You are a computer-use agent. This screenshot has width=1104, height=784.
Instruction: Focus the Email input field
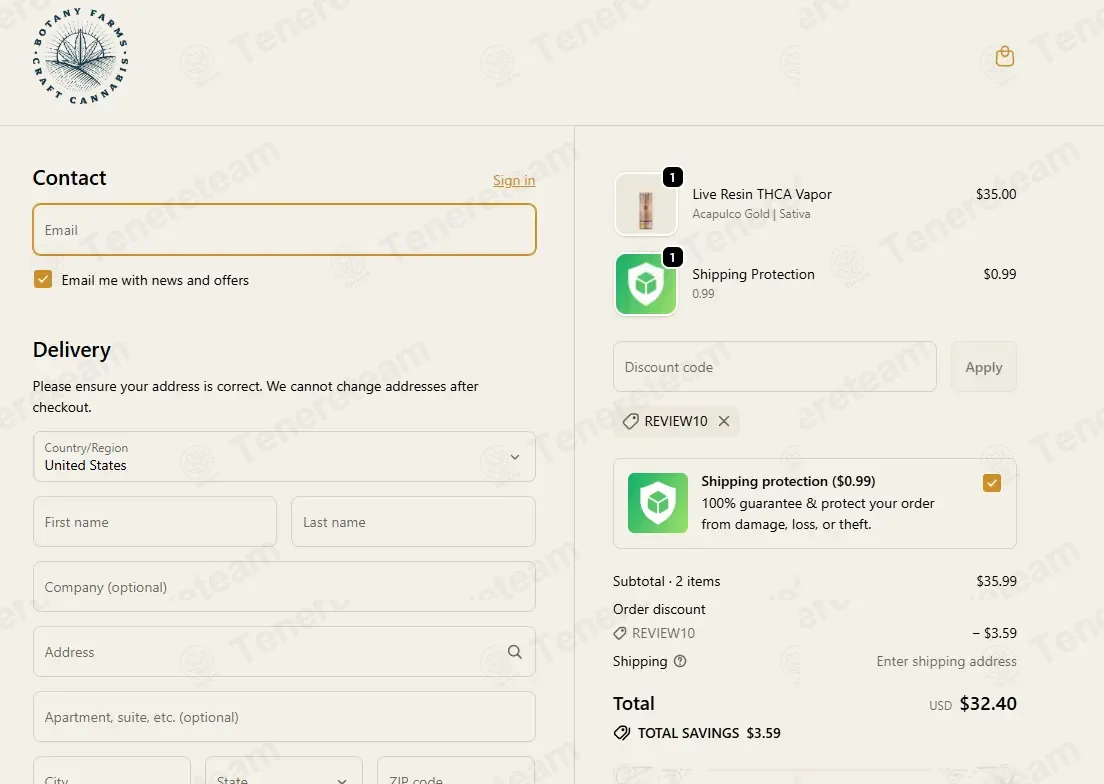(x=284, y=229)
